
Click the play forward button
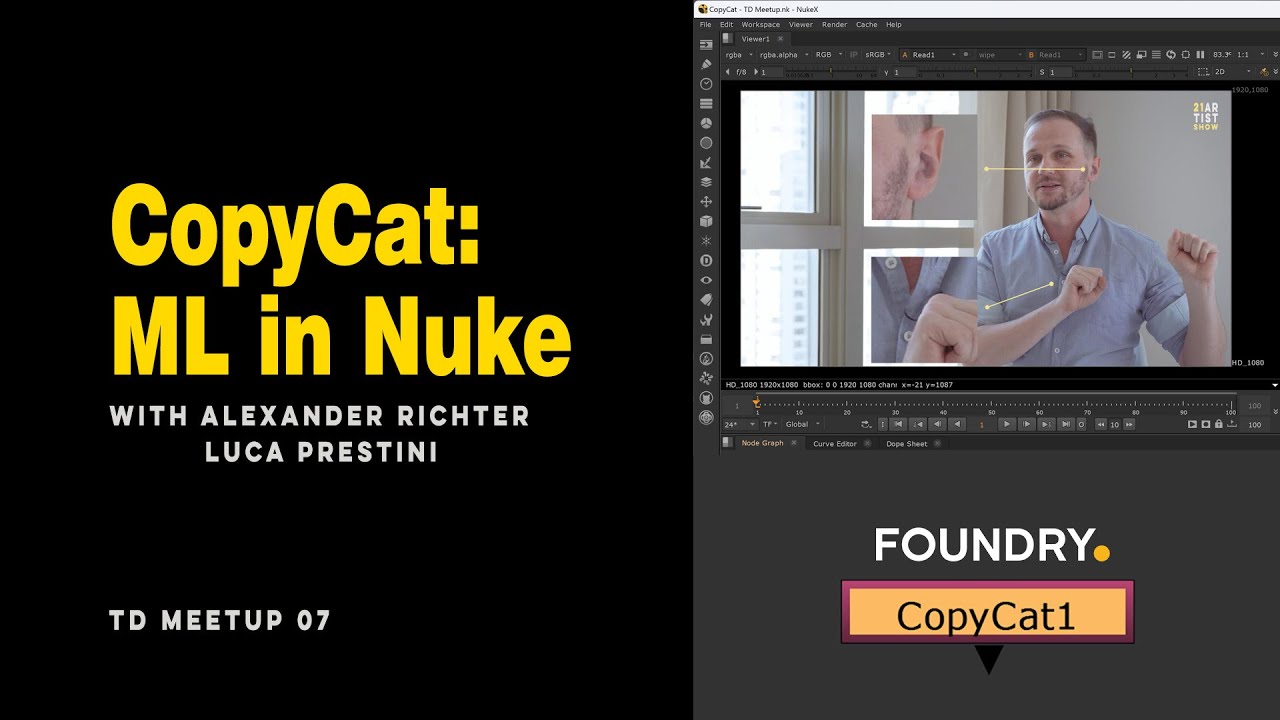[1007, 424]
